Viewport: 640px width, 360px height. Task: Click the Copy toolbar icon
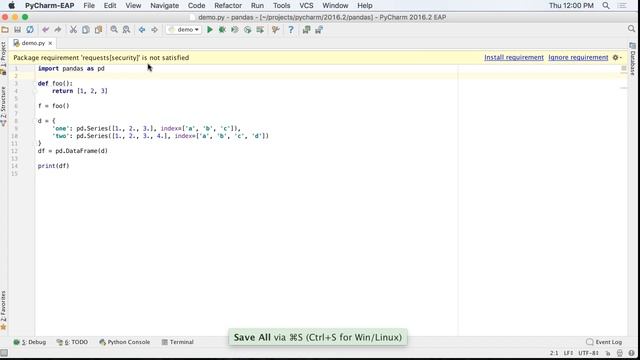(x=86, y=30)
